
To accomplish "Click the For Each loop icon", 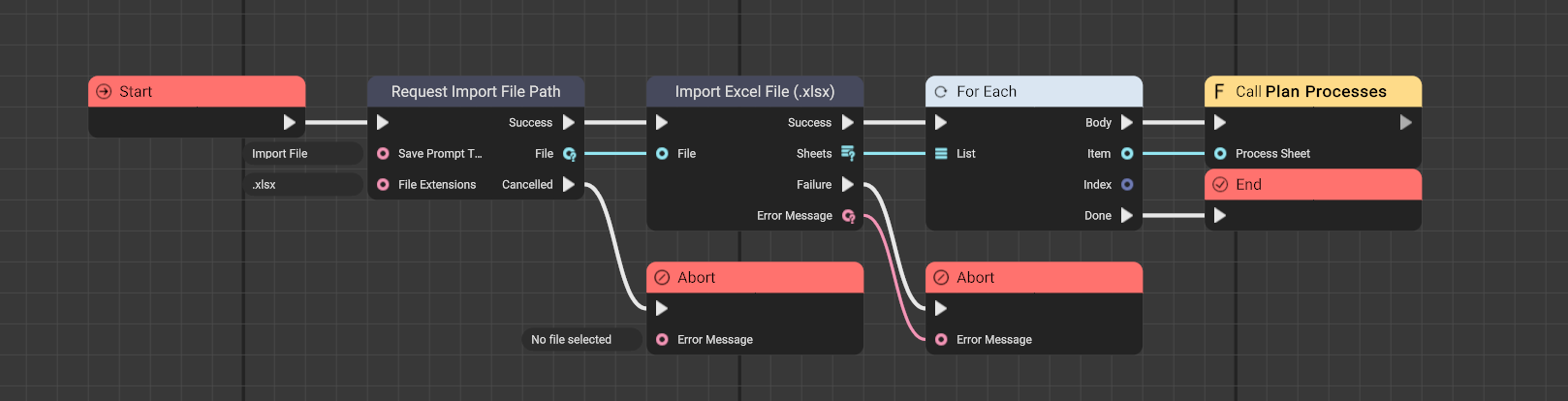I will pyautogui.click(x=940, y=92).
